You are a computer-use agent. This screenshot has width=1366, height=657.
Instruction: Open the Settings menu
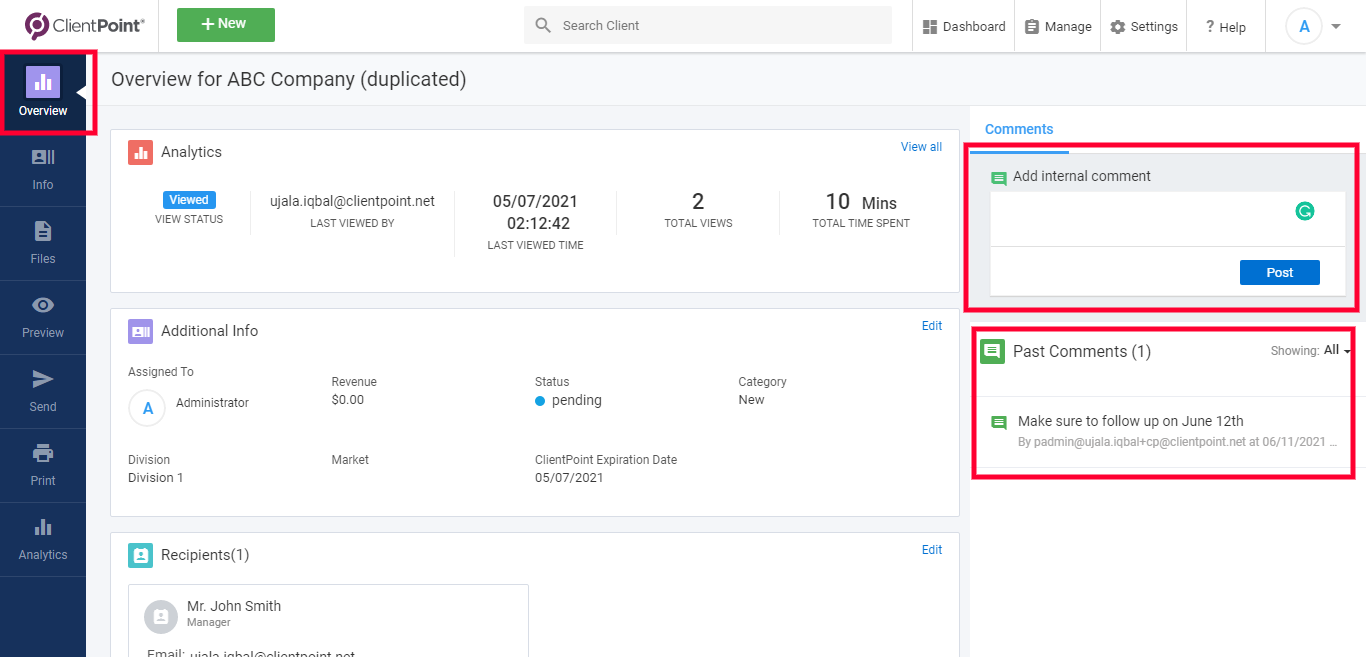[x=1144, y=27]
